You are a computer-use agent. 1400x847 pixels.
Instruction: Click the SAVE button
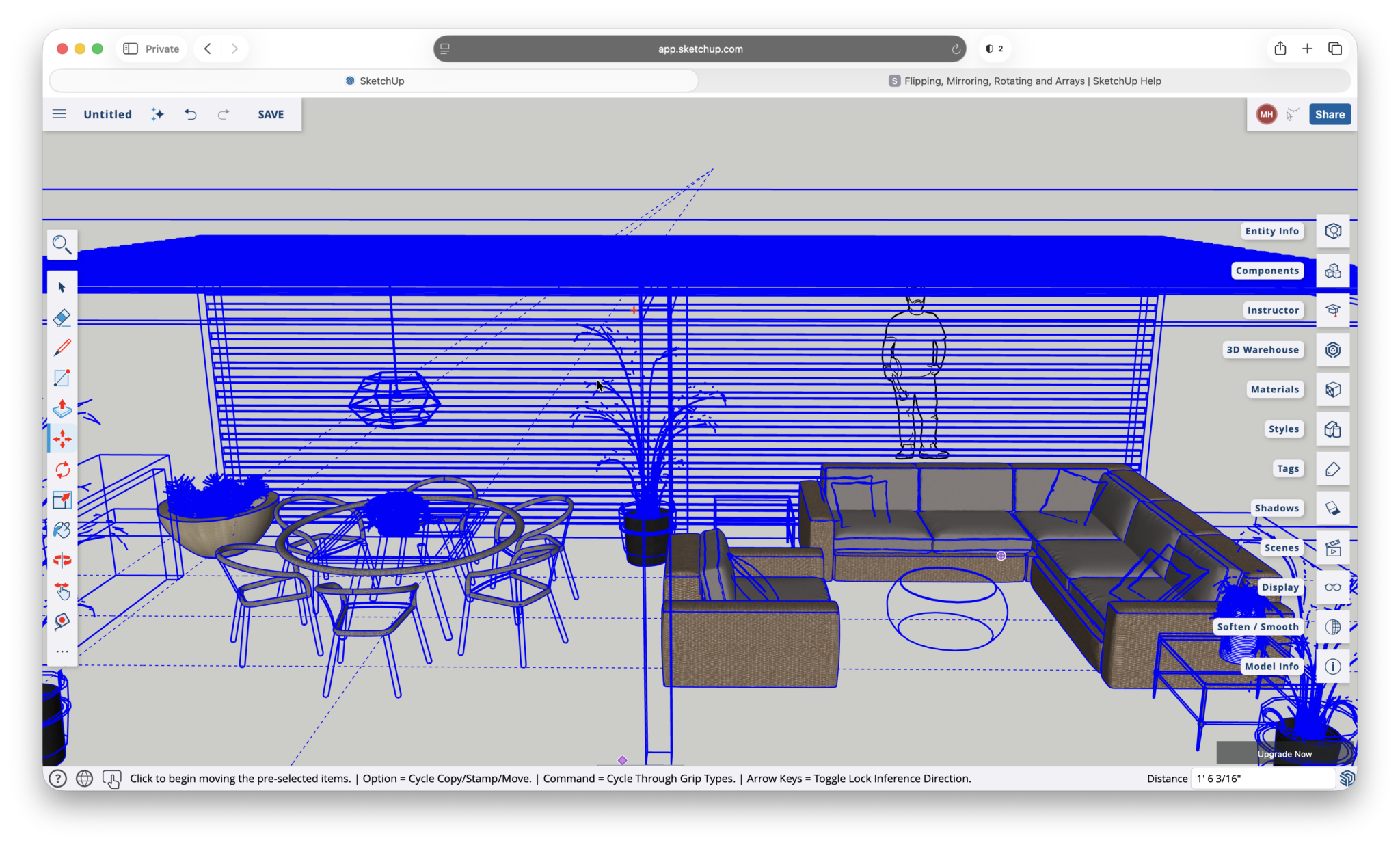point(271,114)
